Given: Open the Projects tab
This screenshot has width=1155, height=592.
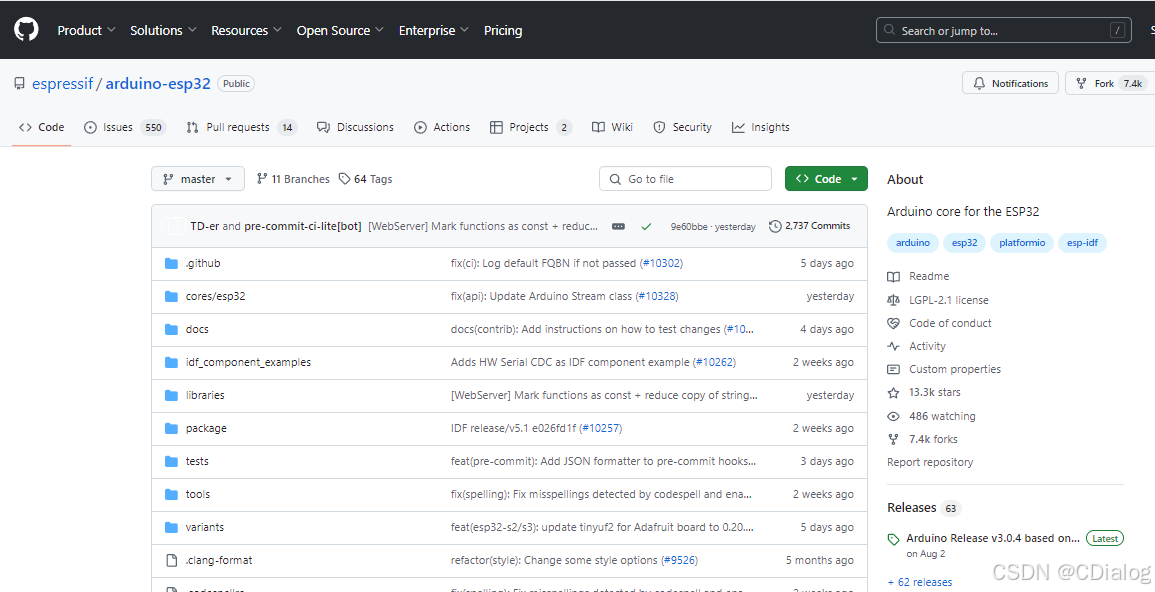Looking at the screenshot, I should pyautogui.click(x=530, y=127).
